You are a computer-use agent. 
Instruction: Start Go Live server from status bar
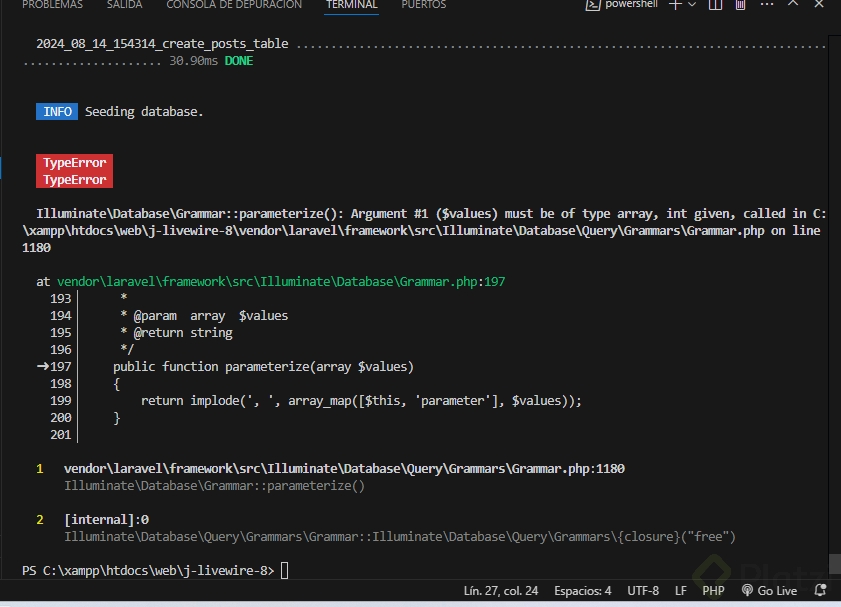(x=770, y=591)
